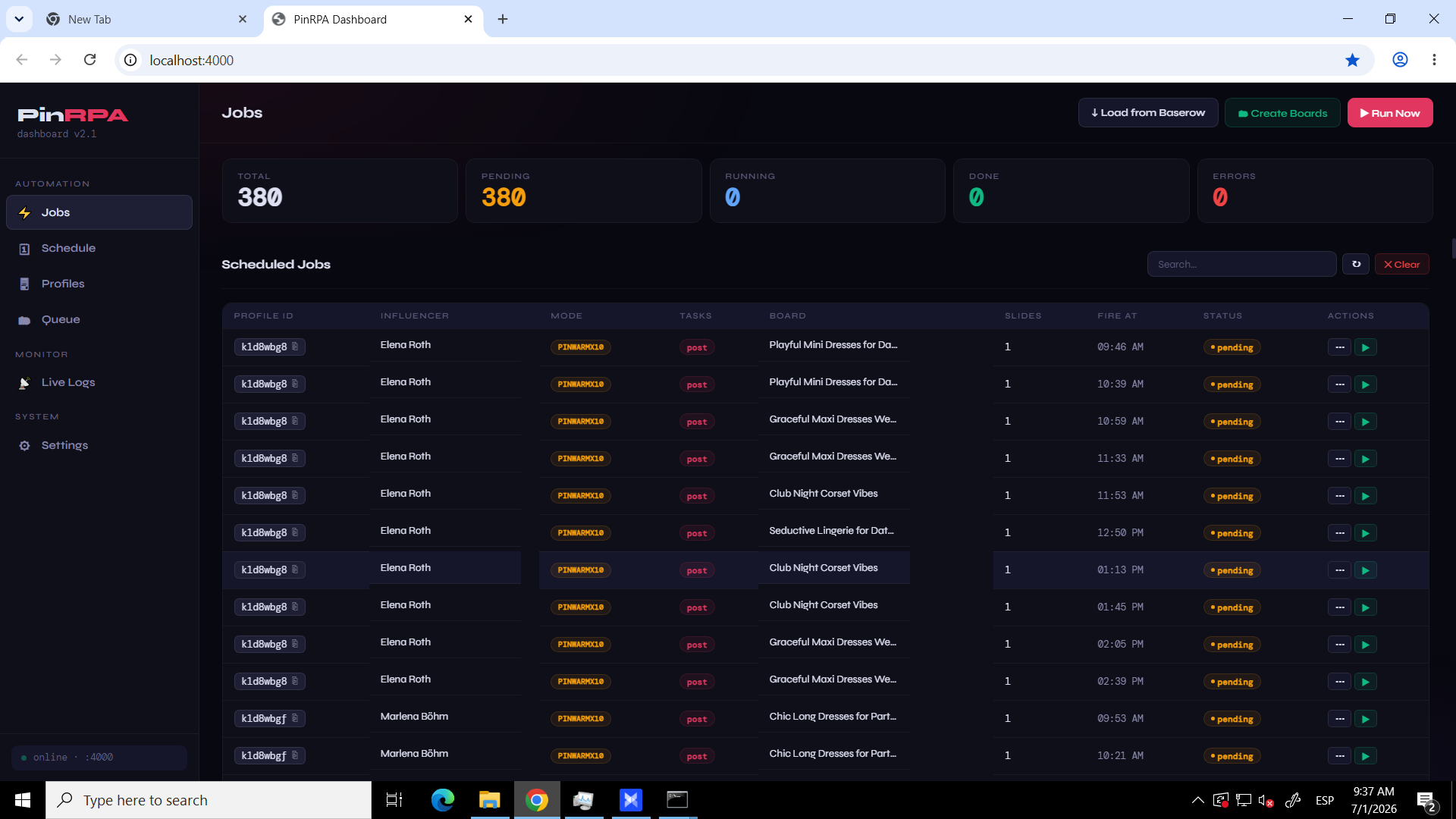Viewport: 1456px width, 819px height.
Task: Open more actions for 09:46 AM job
Action: tap(1339, 347)
